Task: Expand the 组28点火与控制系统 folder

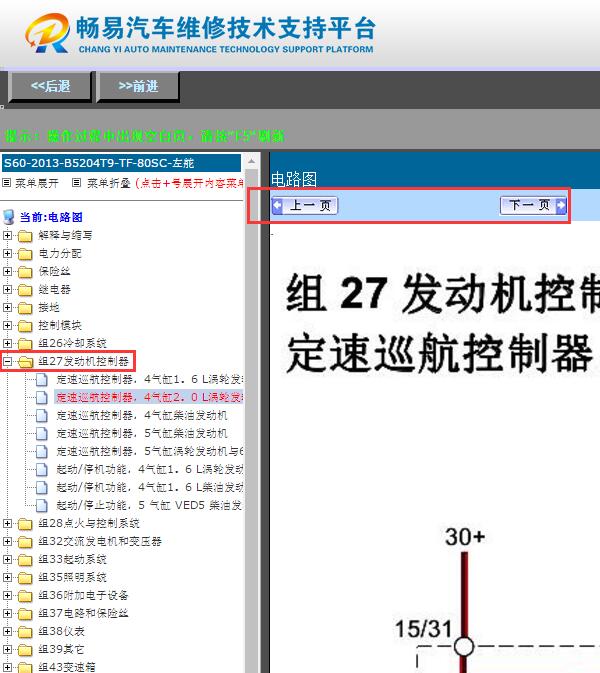Action: 7,523
